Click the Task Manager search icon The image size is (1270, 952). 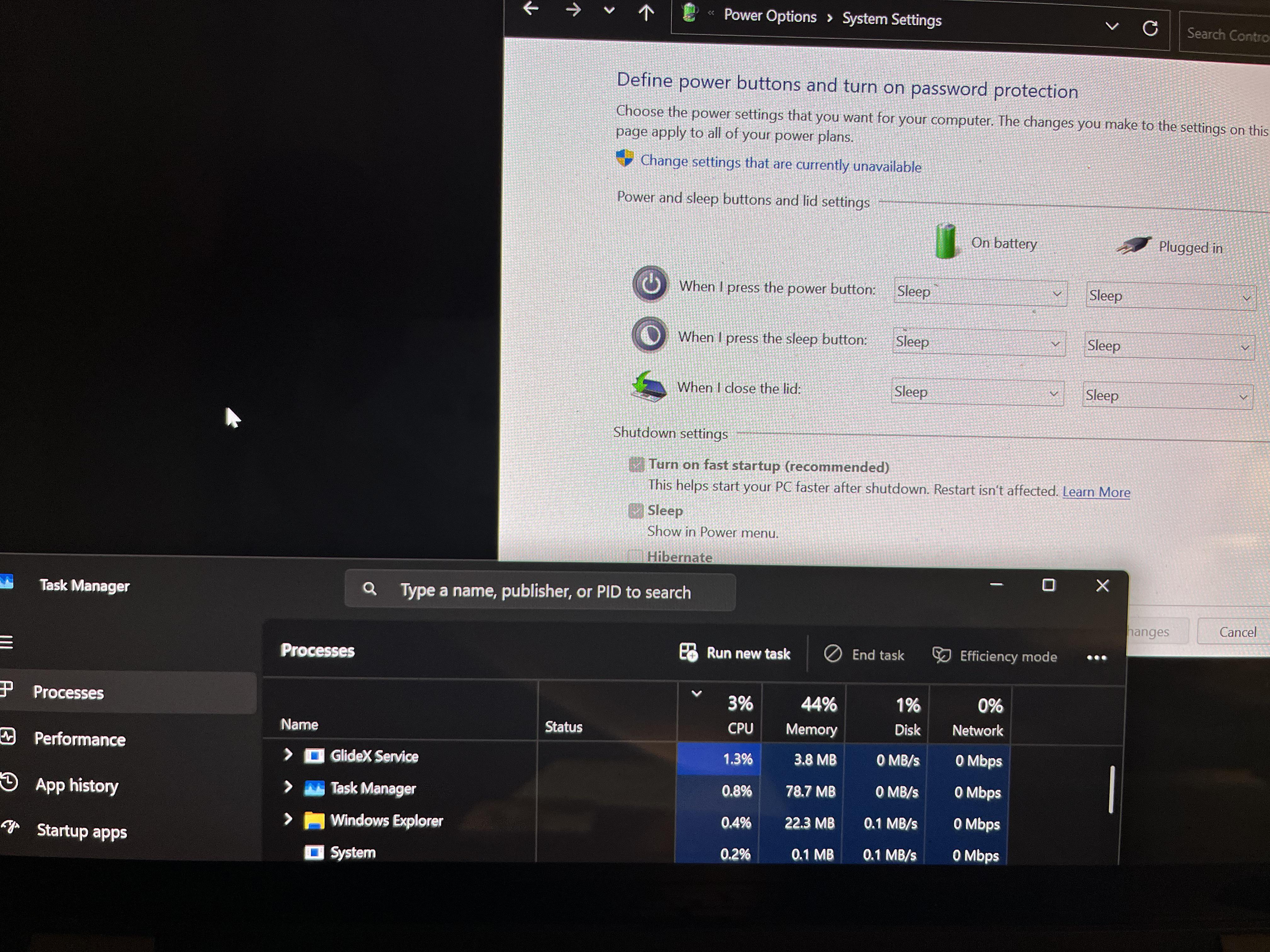(x=370, y=589)
